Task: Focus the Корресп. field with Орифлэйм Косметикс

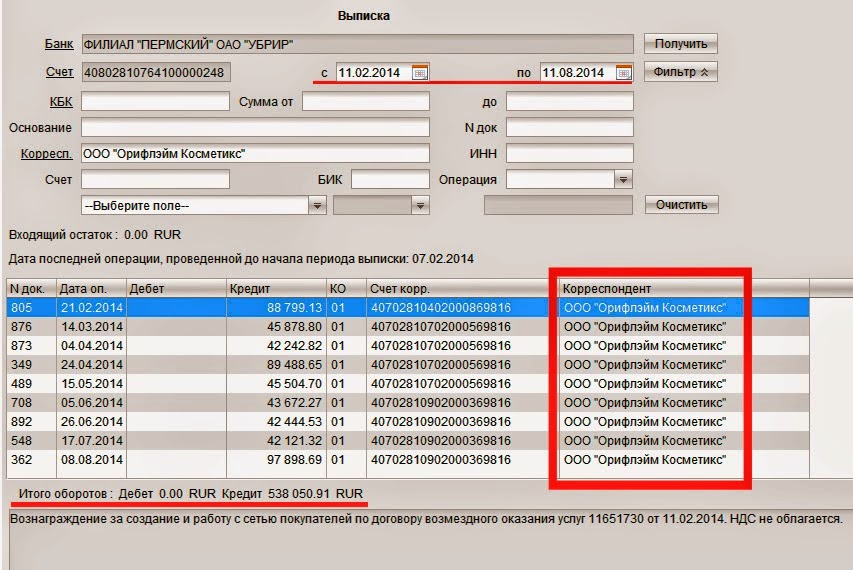Action: [255, 153]
